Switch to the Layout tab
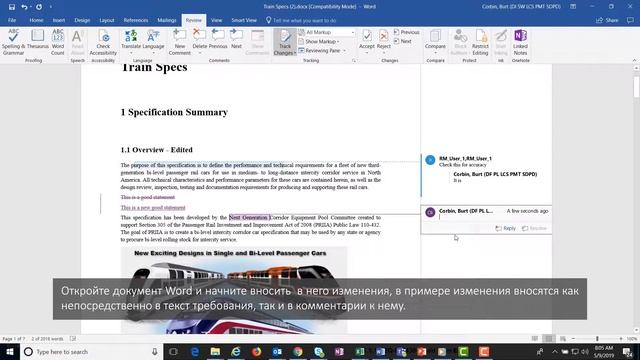Screen dimensions: 640x360 pyautogui.click(x=107, y=20)
